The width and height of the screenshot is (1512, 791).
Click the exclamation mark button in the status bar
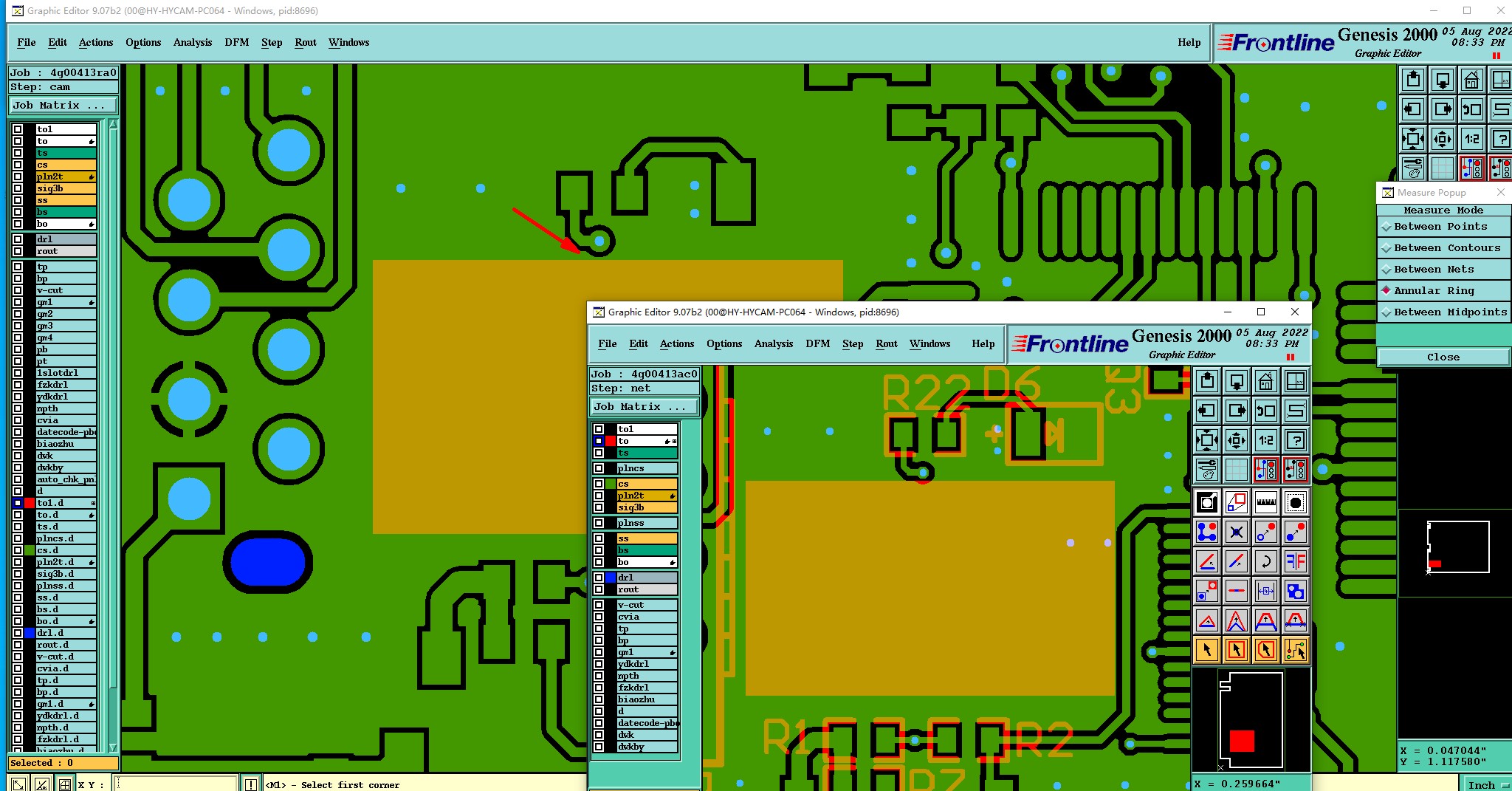pyautogui.click(x=251, y=784)
